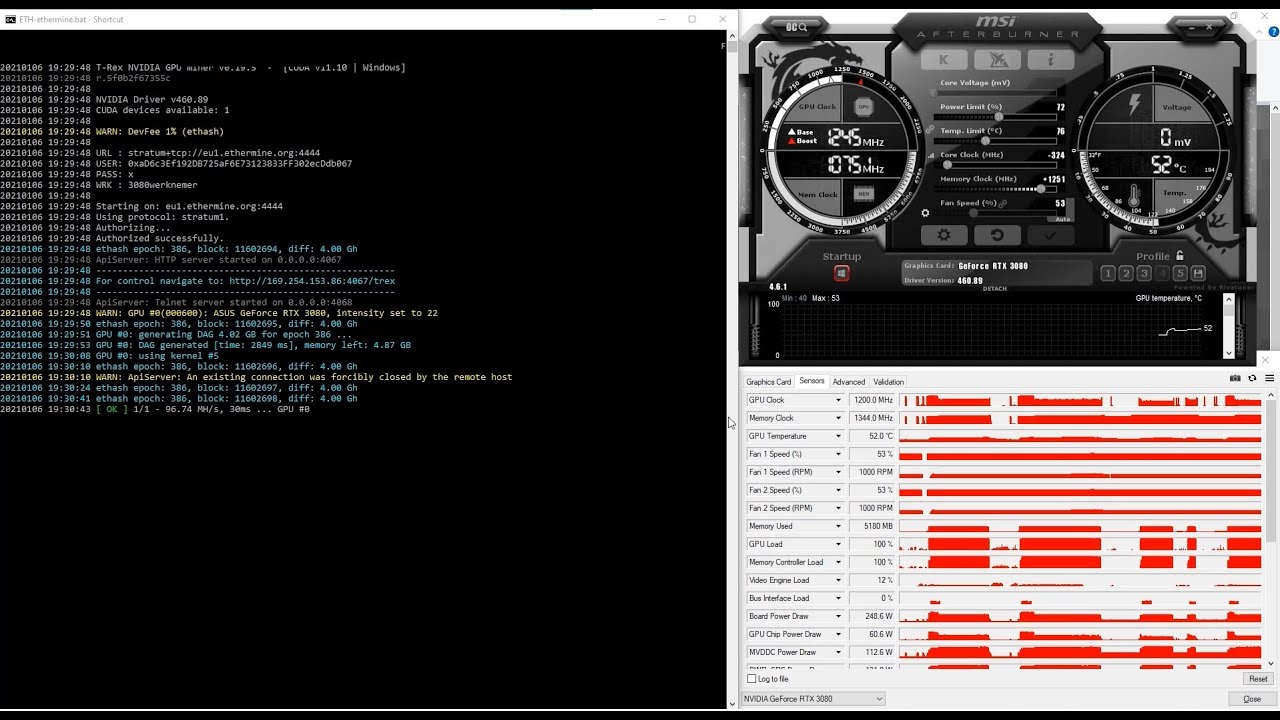Click the airplane logo button in Afterburner
Image resolution: width=1280 pixels, height=720 pixels.
[998, 60]
